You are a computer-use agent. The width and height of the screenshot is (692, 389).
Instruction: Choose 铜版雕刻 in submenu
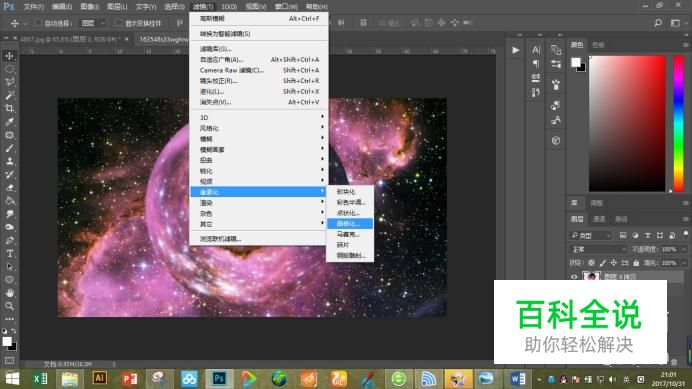(x=350, y=255)
